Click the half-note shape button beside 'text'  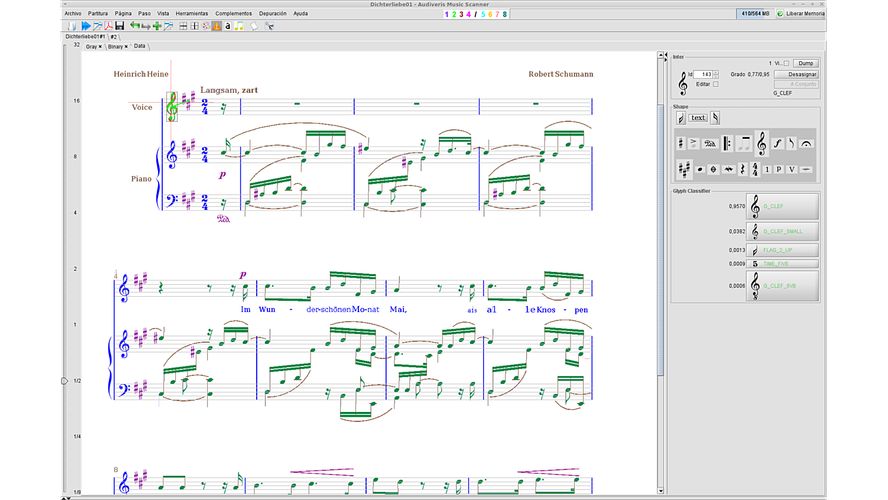[681, 118]
